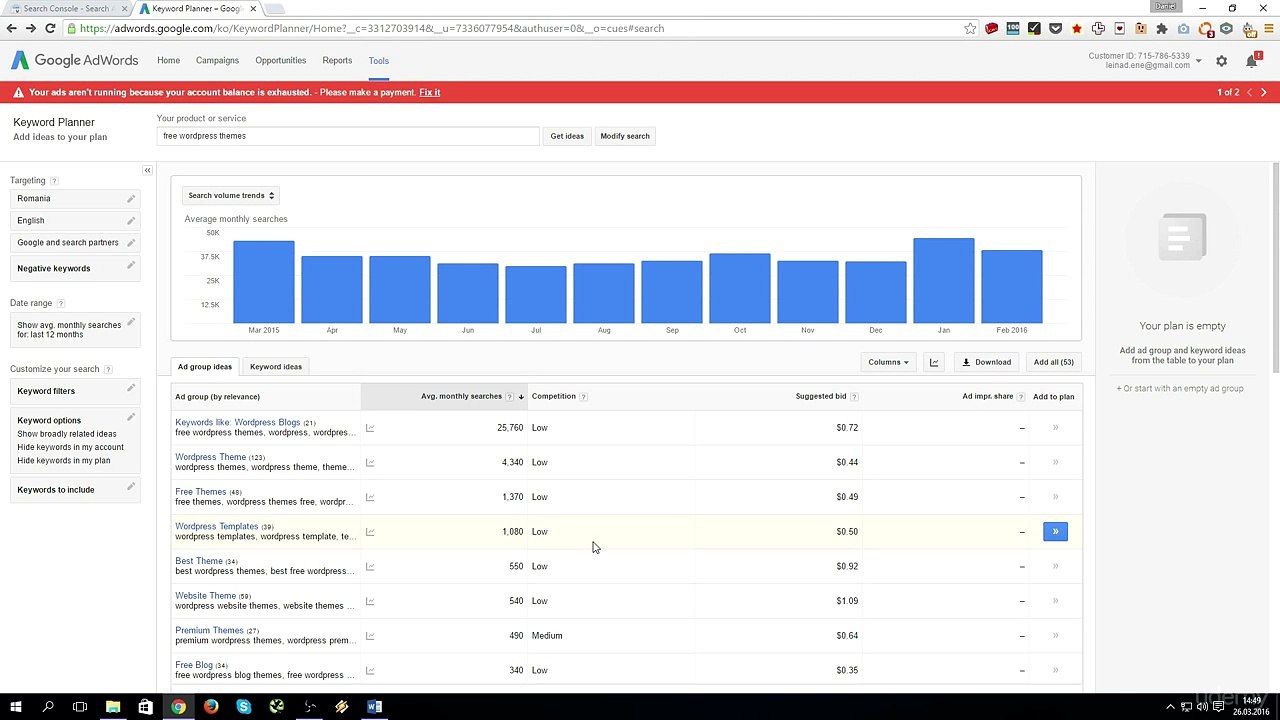Open the Reports menu

click(337, 60)
